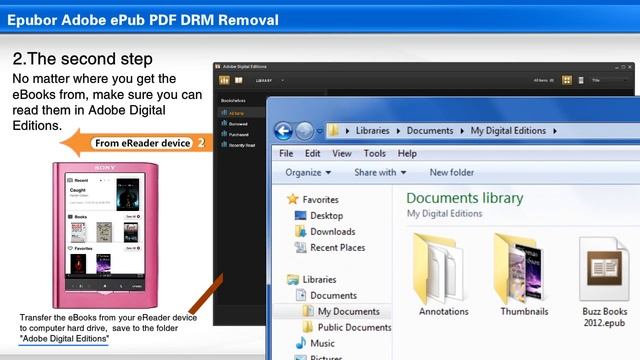This screenshot has height=360, width=640.
Task: Select Desktop in the navigation pane
Action: 327,216
